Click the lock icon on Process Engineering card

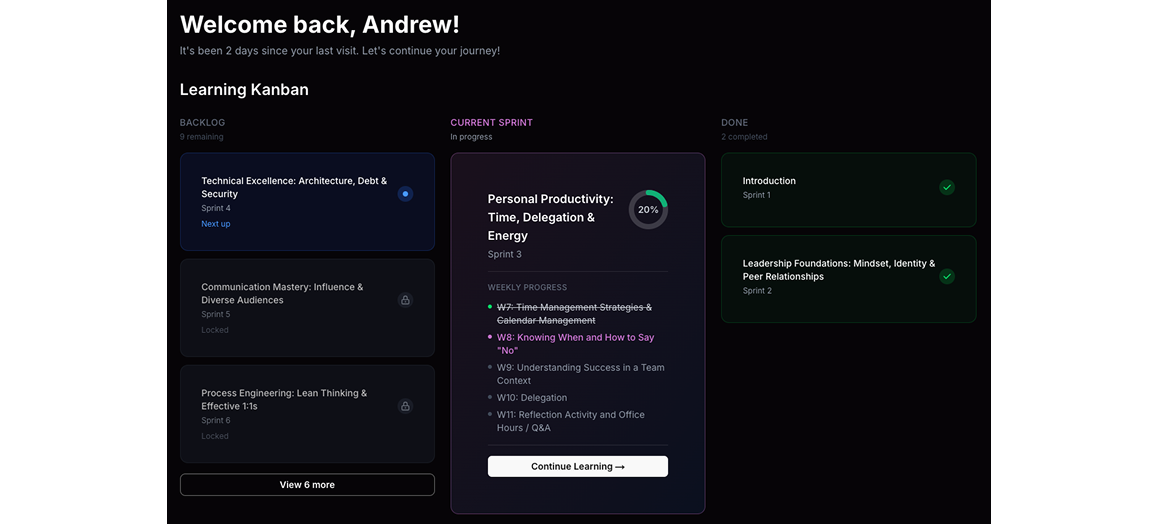point(405,406)
